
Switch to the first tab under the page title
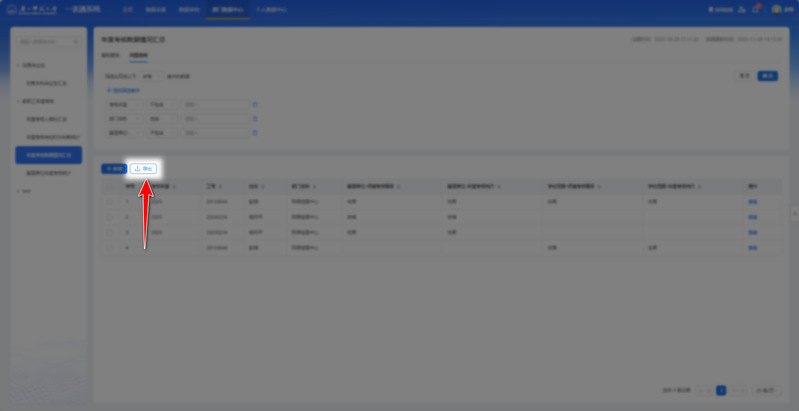(x=110, y=56)
